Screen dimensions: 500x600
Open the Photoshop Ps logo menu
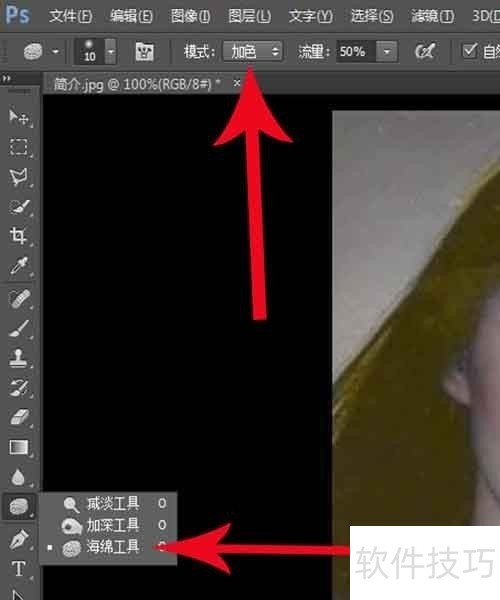pyautogui.click(x=18, y=15)
